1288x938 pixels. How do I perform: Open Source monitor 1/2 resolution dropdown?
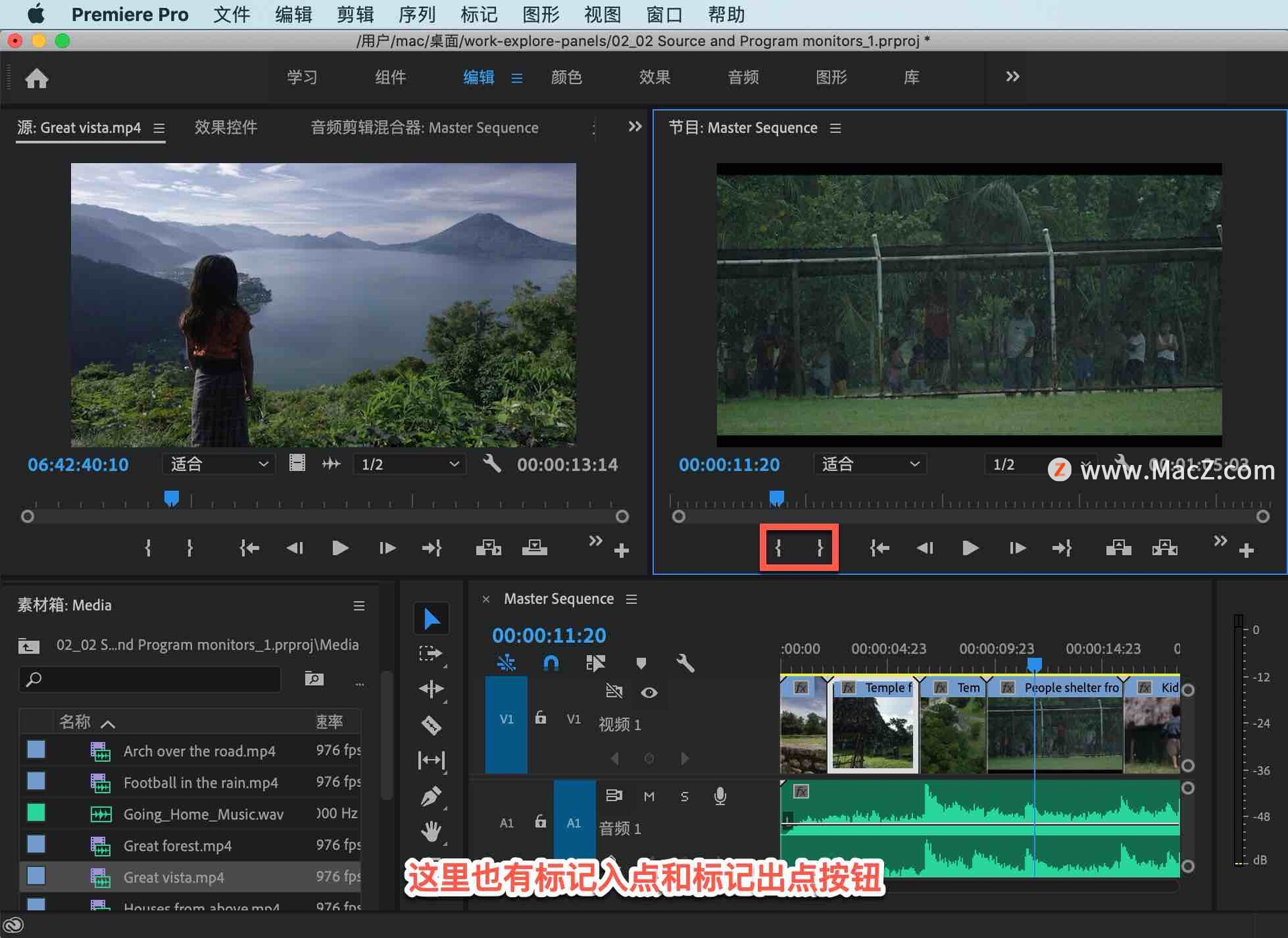(409, 464)
